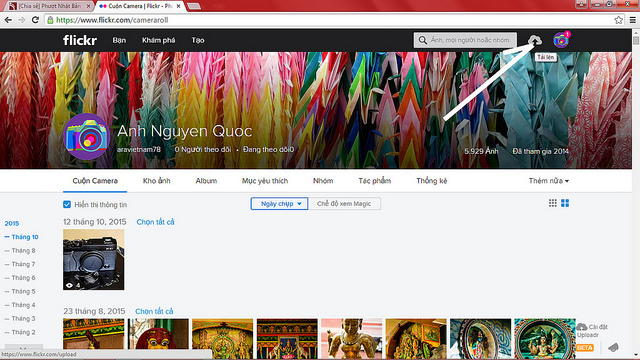Click the search magnifier icon
This screenshot has width=640, height=360.
[x=422, y=40]
